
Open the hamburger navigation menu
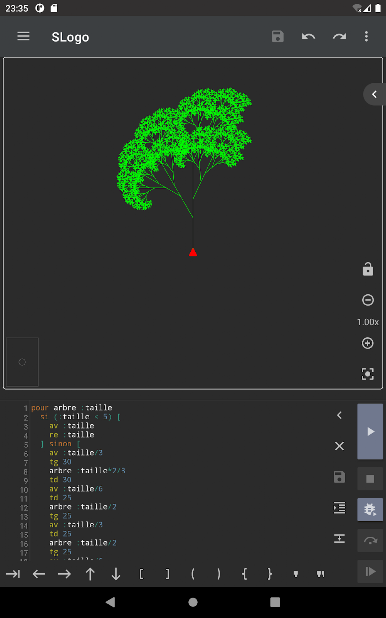(23, 37)
